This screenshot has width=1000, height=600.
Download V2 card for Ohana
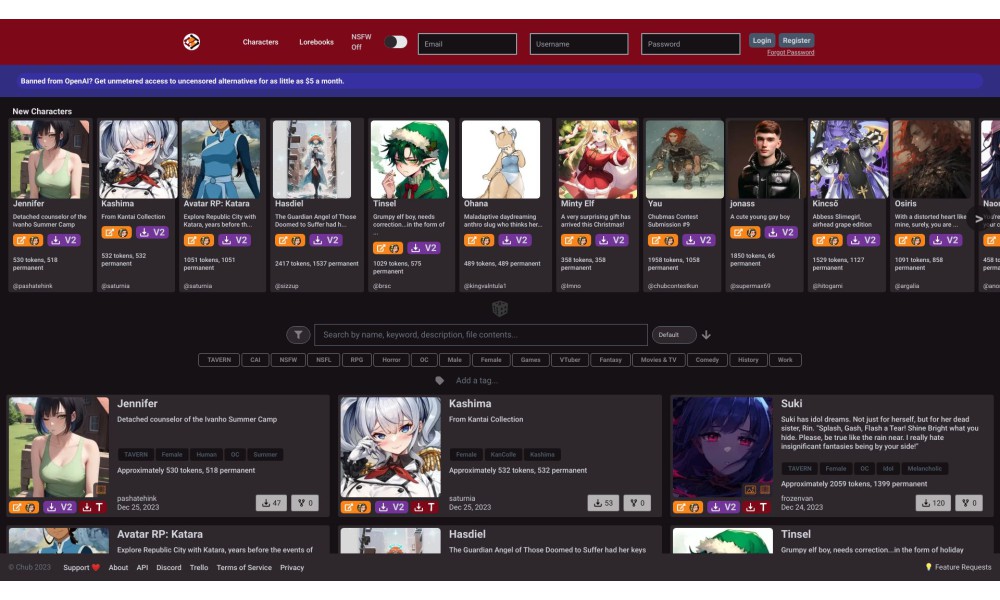[x=515, y=240]
